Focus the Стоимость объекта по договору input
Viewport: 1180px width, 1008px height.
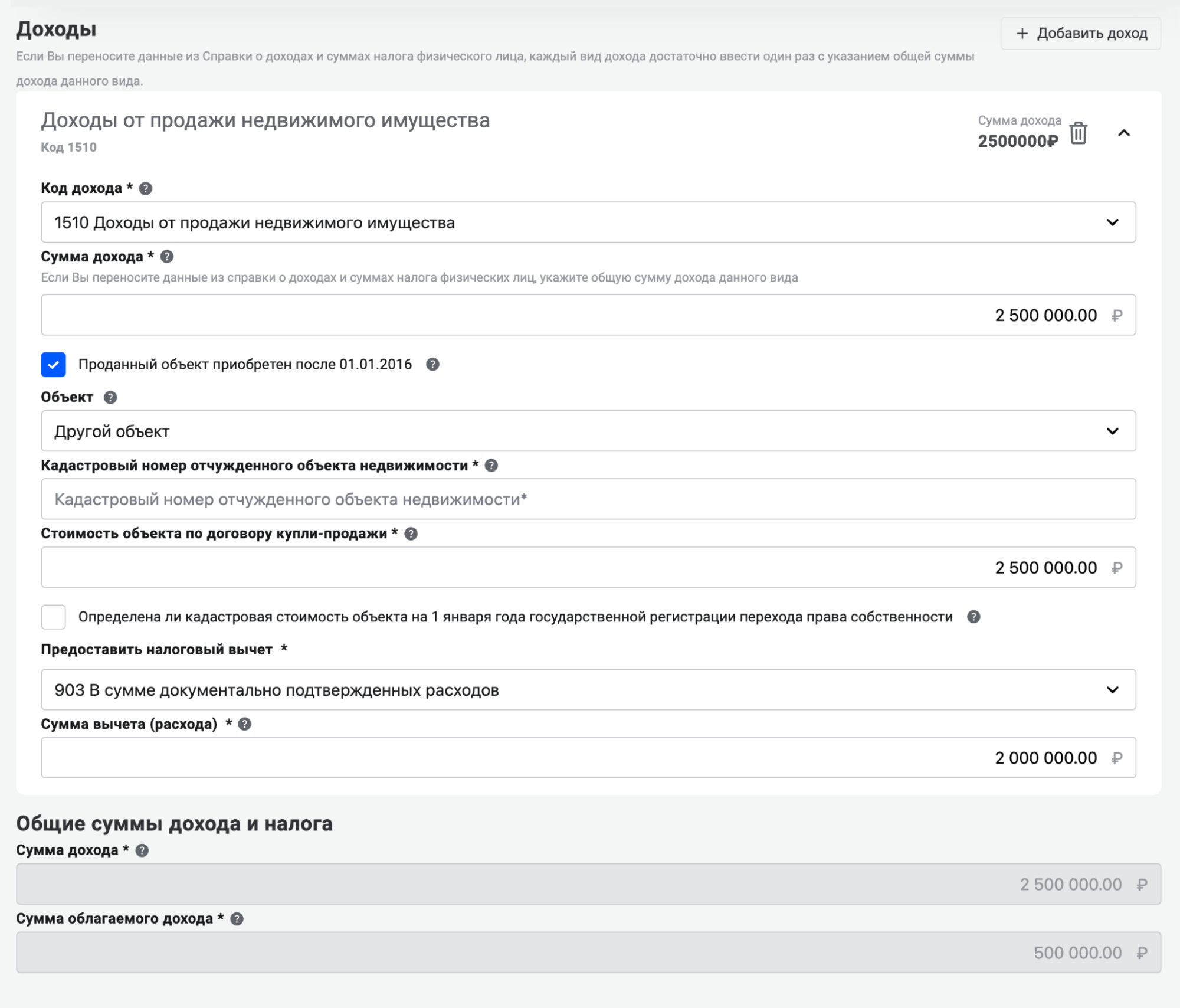(x=588, y=567)
